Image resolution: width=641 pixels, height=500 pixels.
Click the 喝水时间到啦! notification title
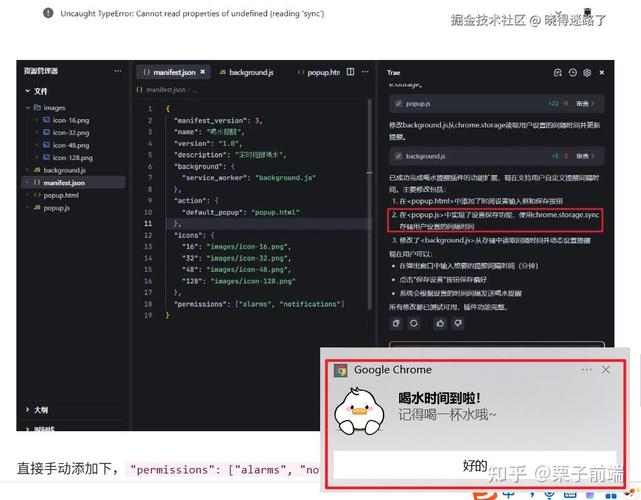[439, 398]
